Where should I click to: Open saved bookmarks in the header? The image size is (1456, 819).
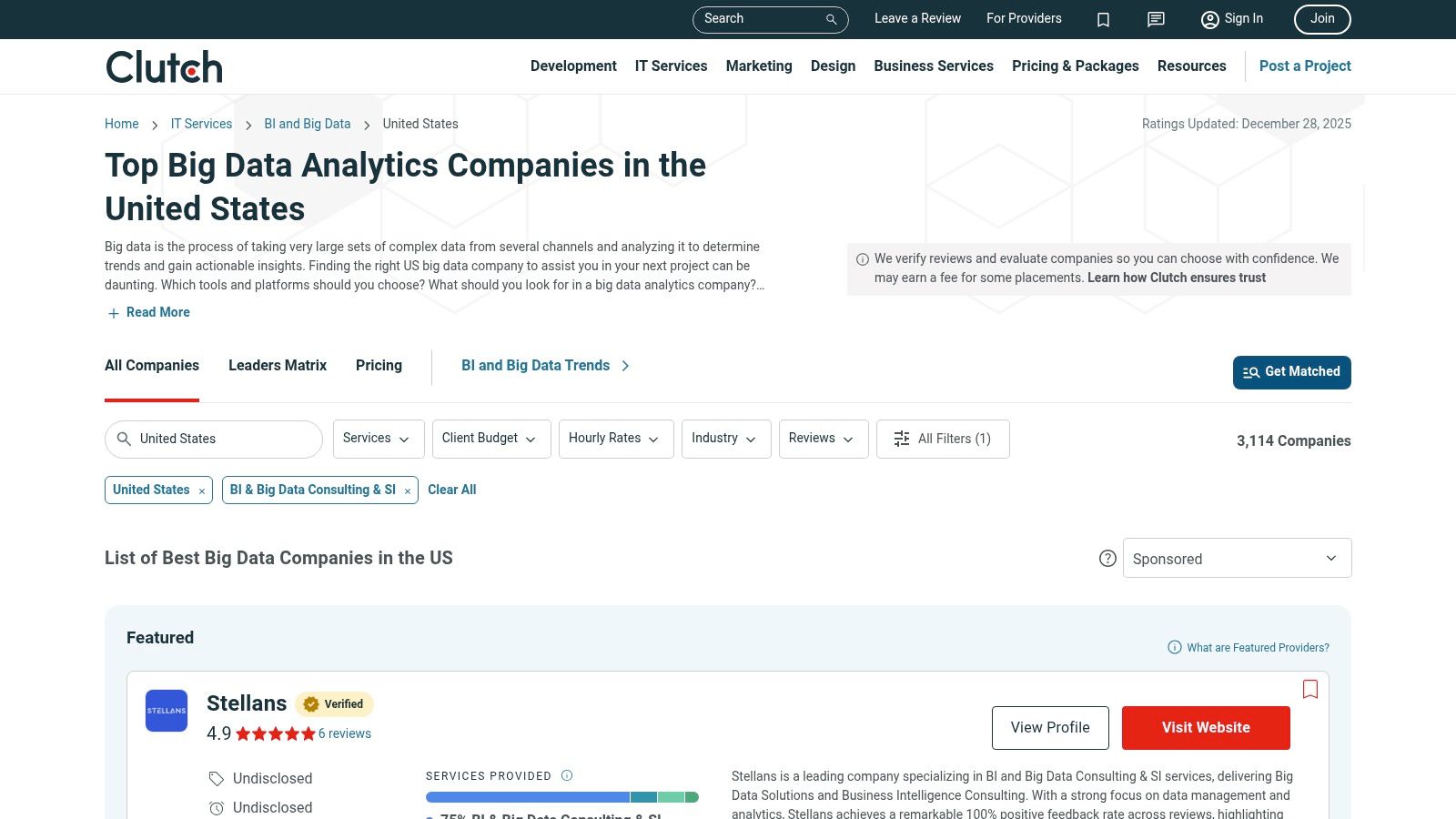coord(1103,19)
